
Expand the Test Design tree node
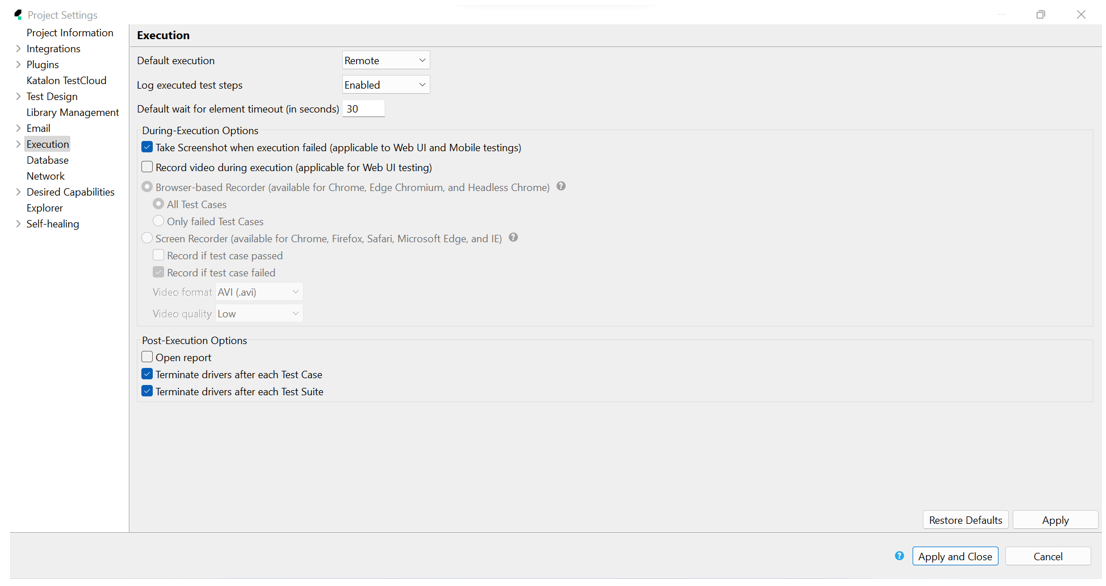pos(17,96)
